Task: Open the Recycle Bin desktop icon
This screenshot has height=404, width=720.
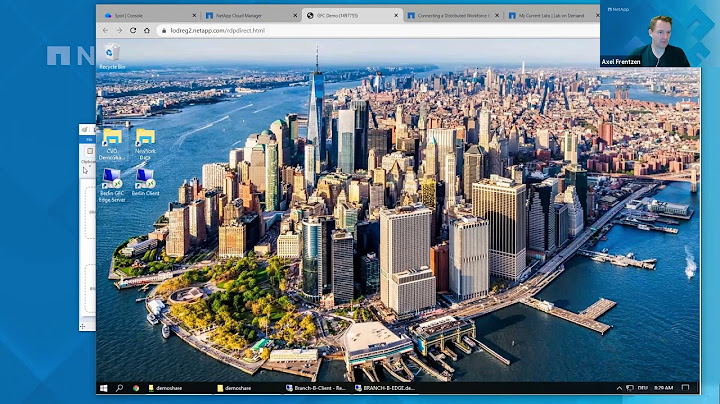Action: [112, 56]
